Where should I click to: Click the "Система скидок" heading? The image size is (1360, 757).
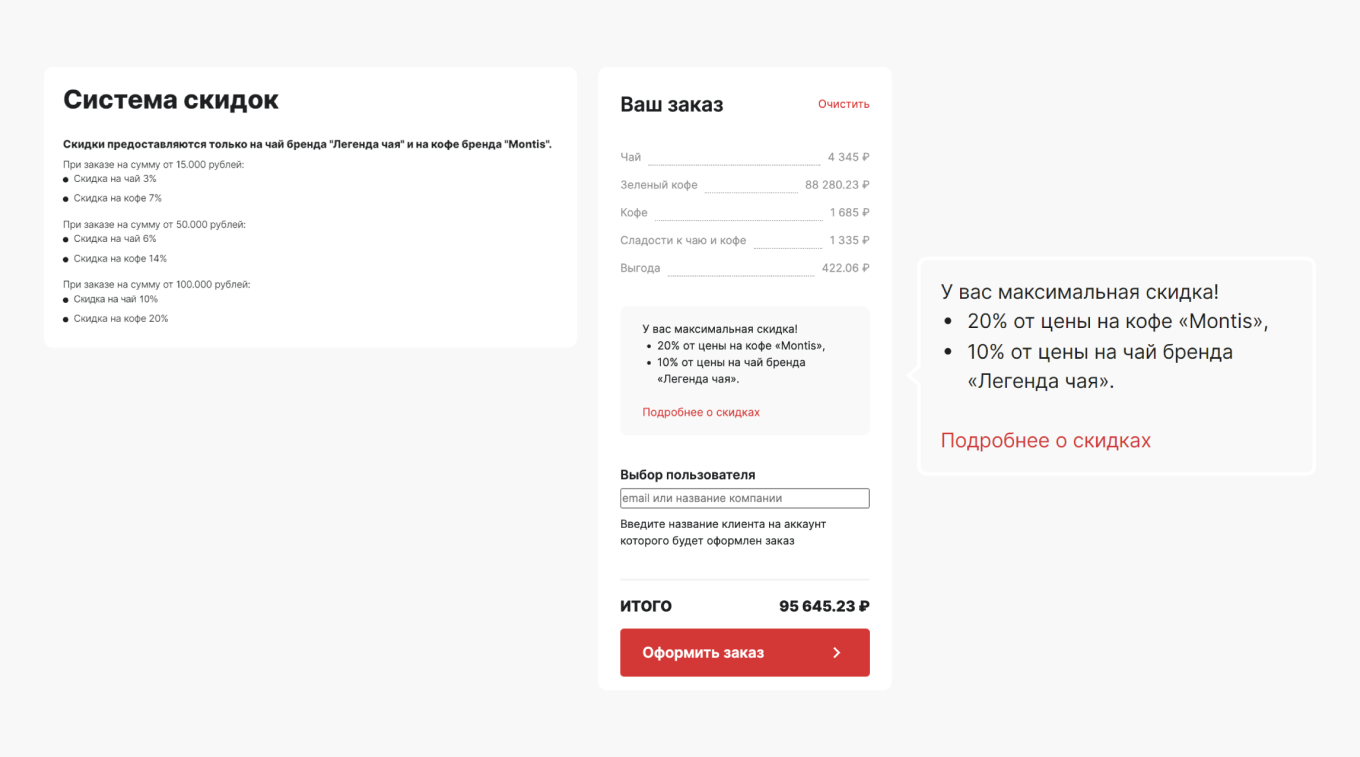pos(171,100)
